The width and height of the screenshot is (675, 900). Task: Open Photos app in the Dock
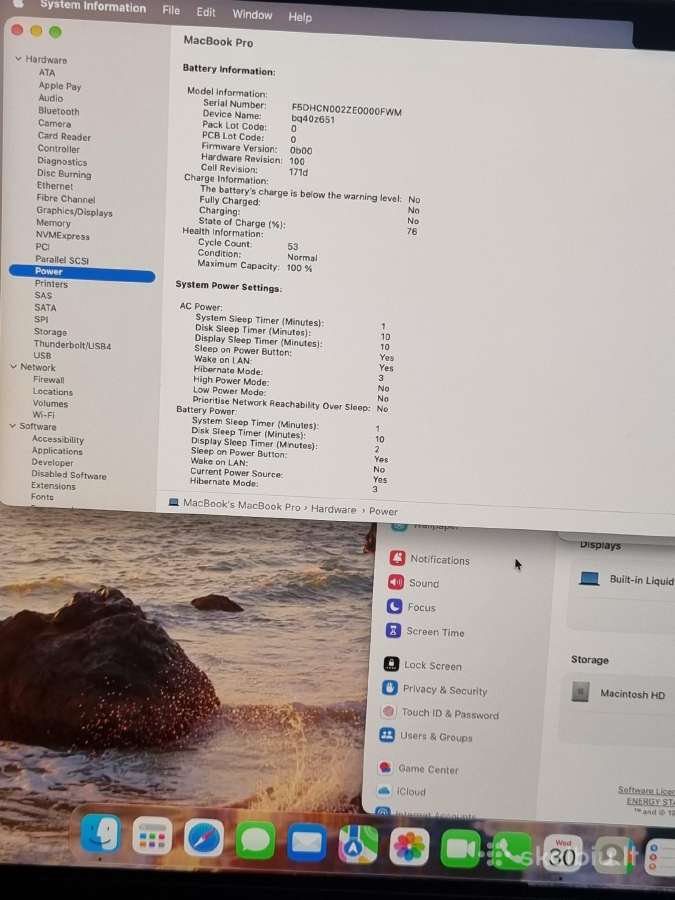coord(409,847)
